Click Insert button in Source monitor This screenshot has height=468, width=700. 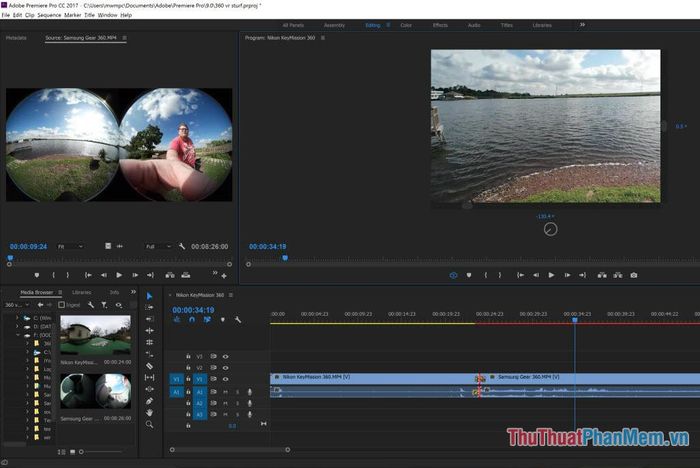(x=170, y=275)
